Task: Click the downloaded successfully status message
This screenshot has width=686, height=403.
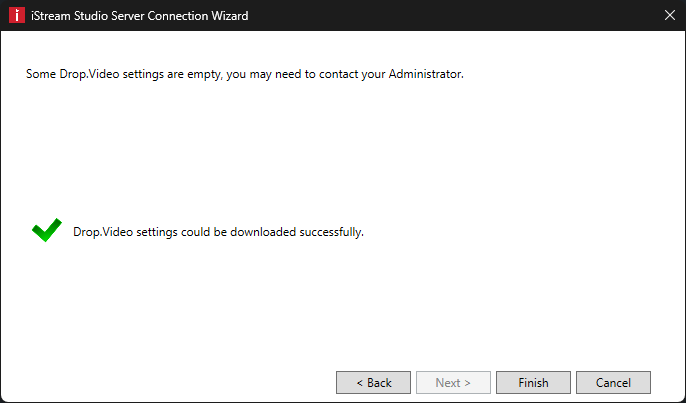Action: tap(218, 231)
